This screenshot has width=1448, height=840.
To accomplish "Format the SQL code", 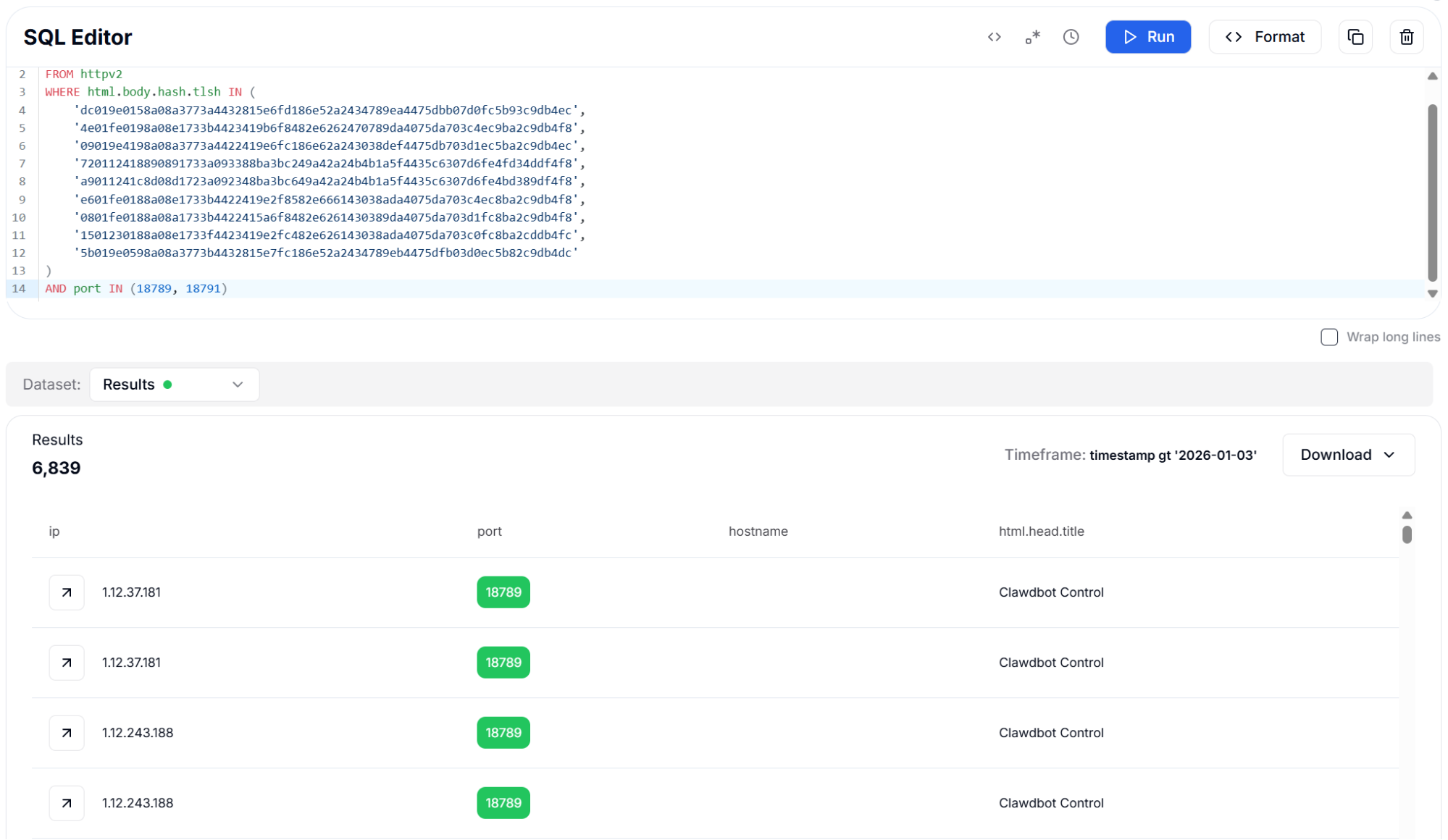I will point(1264,37).
